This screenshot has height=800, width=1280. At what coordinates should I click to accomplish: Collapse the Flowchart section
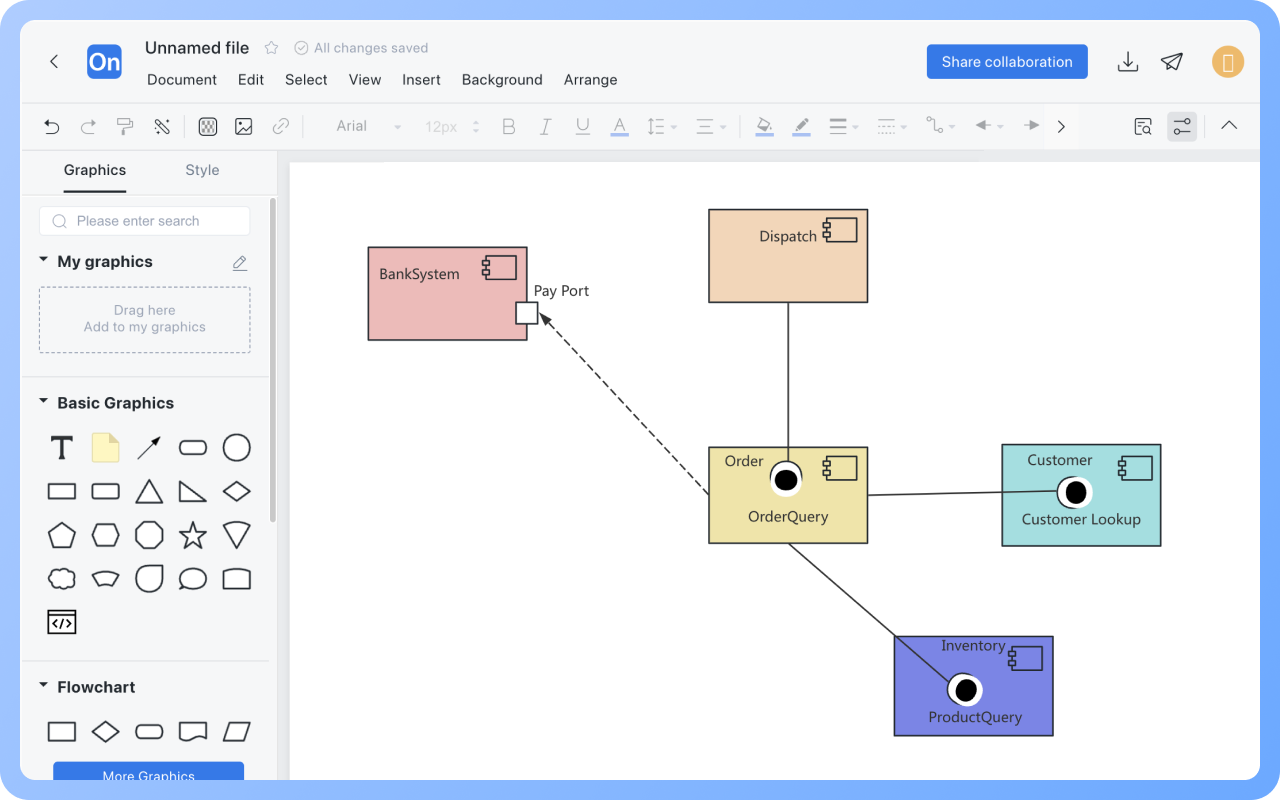click(43, 685)
